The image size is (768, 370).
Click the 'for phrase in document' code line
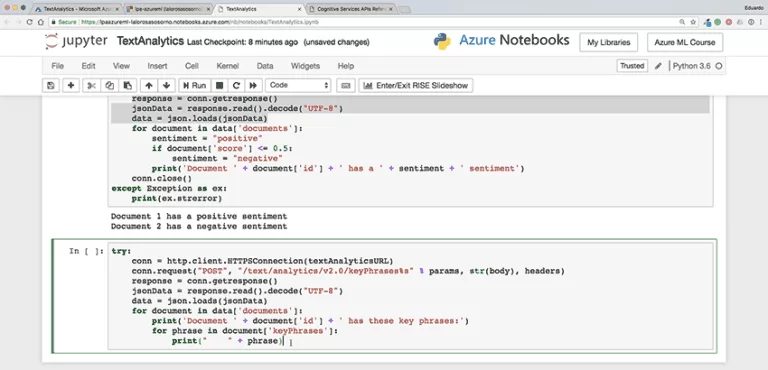[245, 331]
